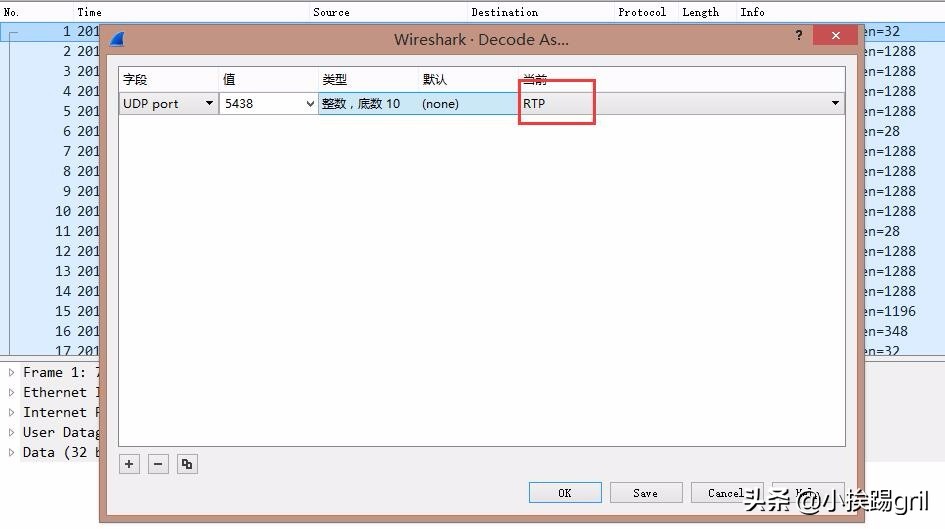Screen dimensions: 945x529
Task: Confirm with the OK button
Action: tap(565, 493)
